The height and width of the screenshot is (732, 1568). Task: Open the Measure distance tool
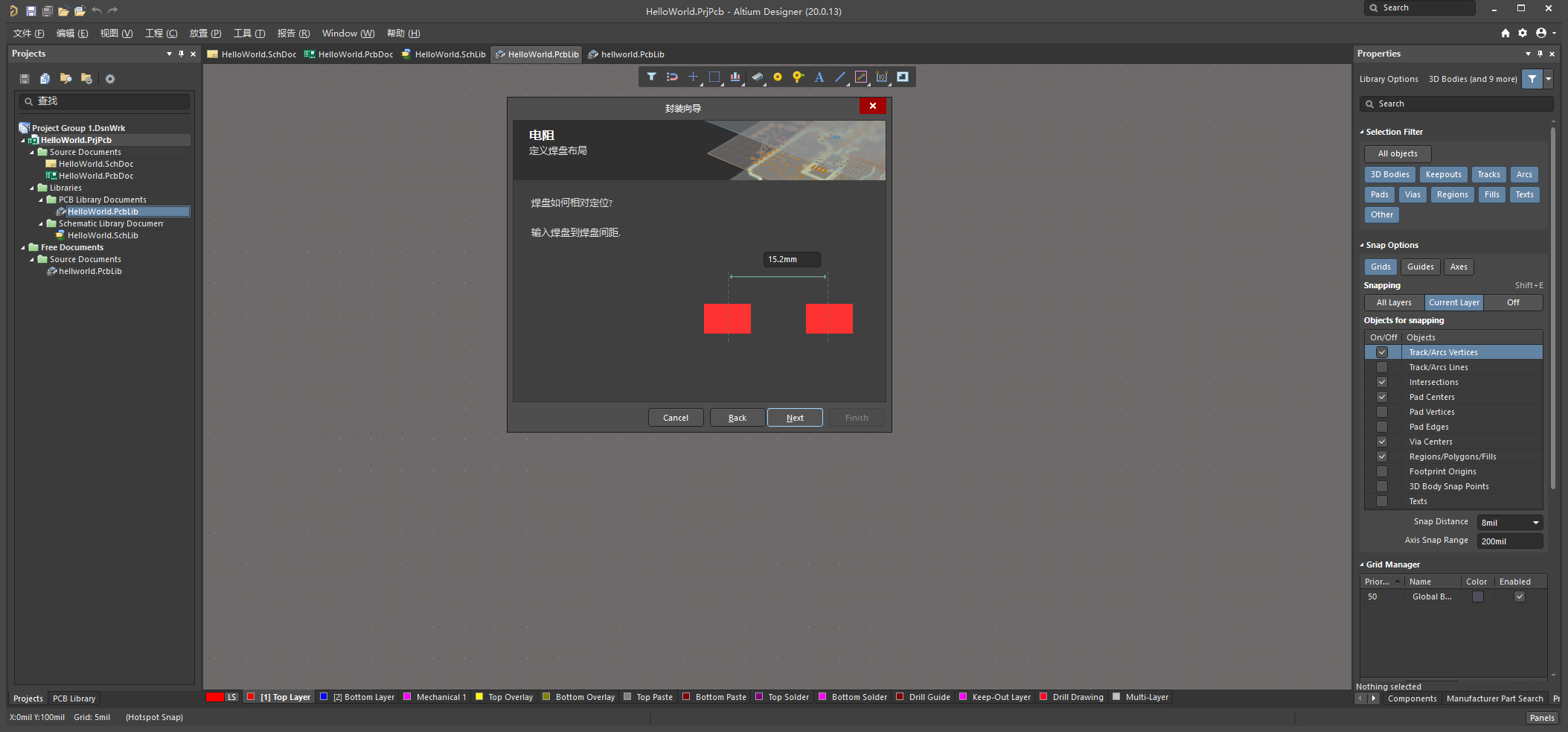click(x=861, y=77)
